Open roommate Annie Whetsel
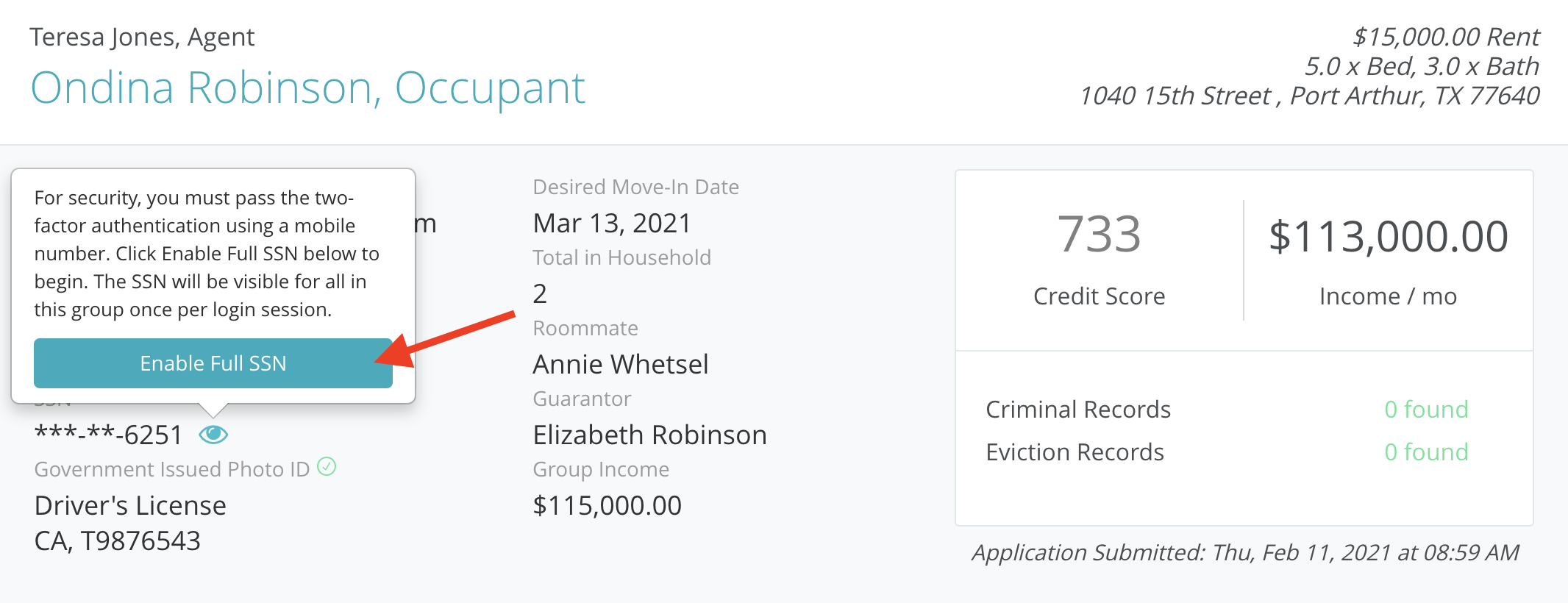Image resolution: width=1568 pixels, height=603 pixels. (620, 364)
